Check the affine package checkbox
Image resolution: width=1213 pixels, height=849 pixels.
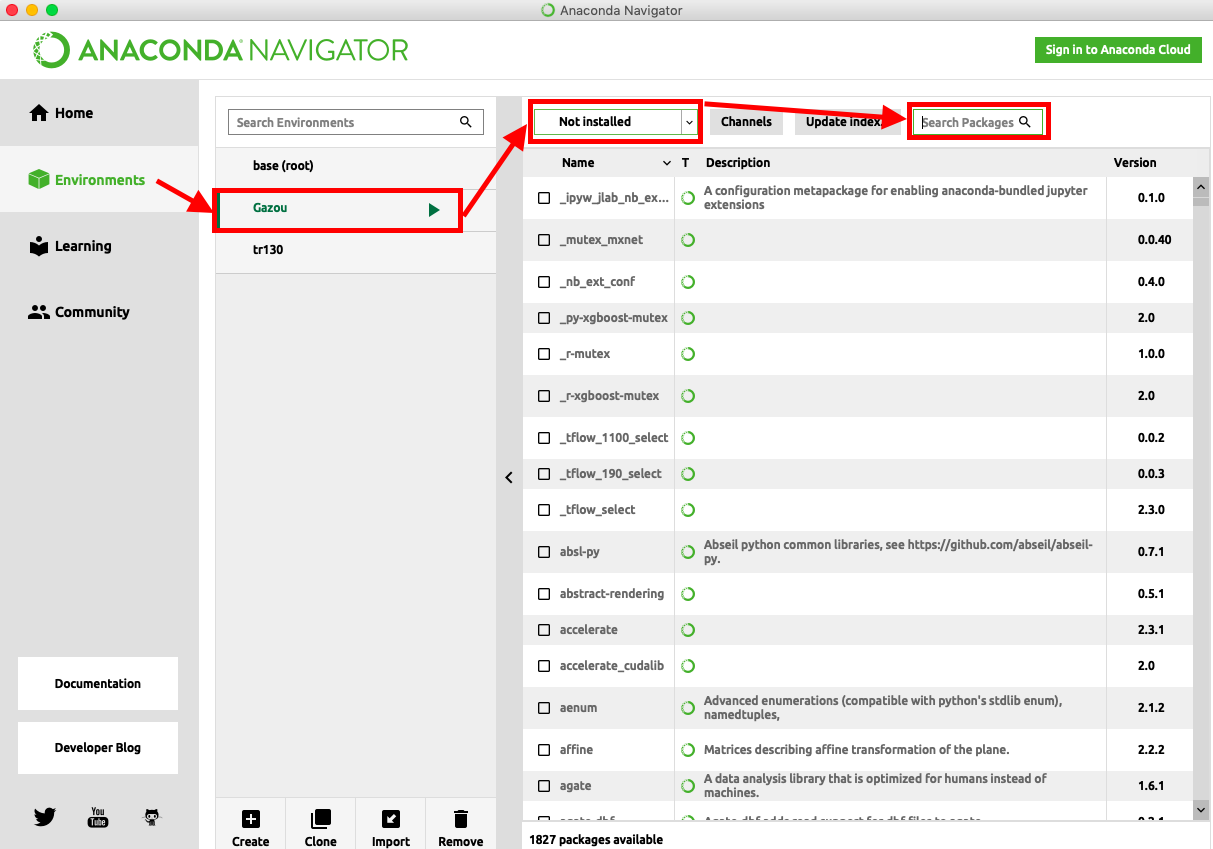click(x=544, y=750)
